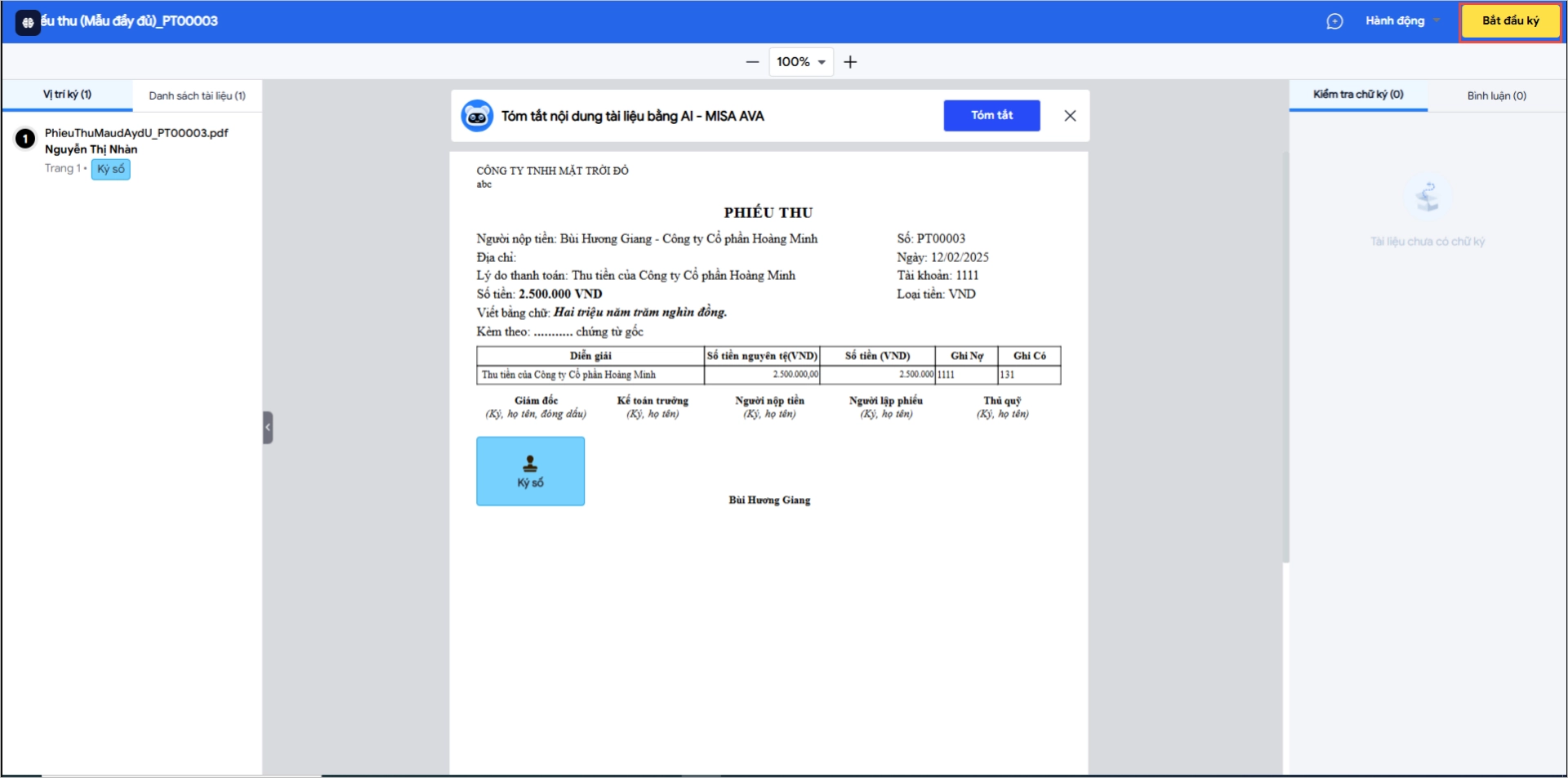The height and width of the screenshot is (778, 1568).
Task: Select Kiểm tra chữ ký (0) tab
Action: [x=1358, y=95]
